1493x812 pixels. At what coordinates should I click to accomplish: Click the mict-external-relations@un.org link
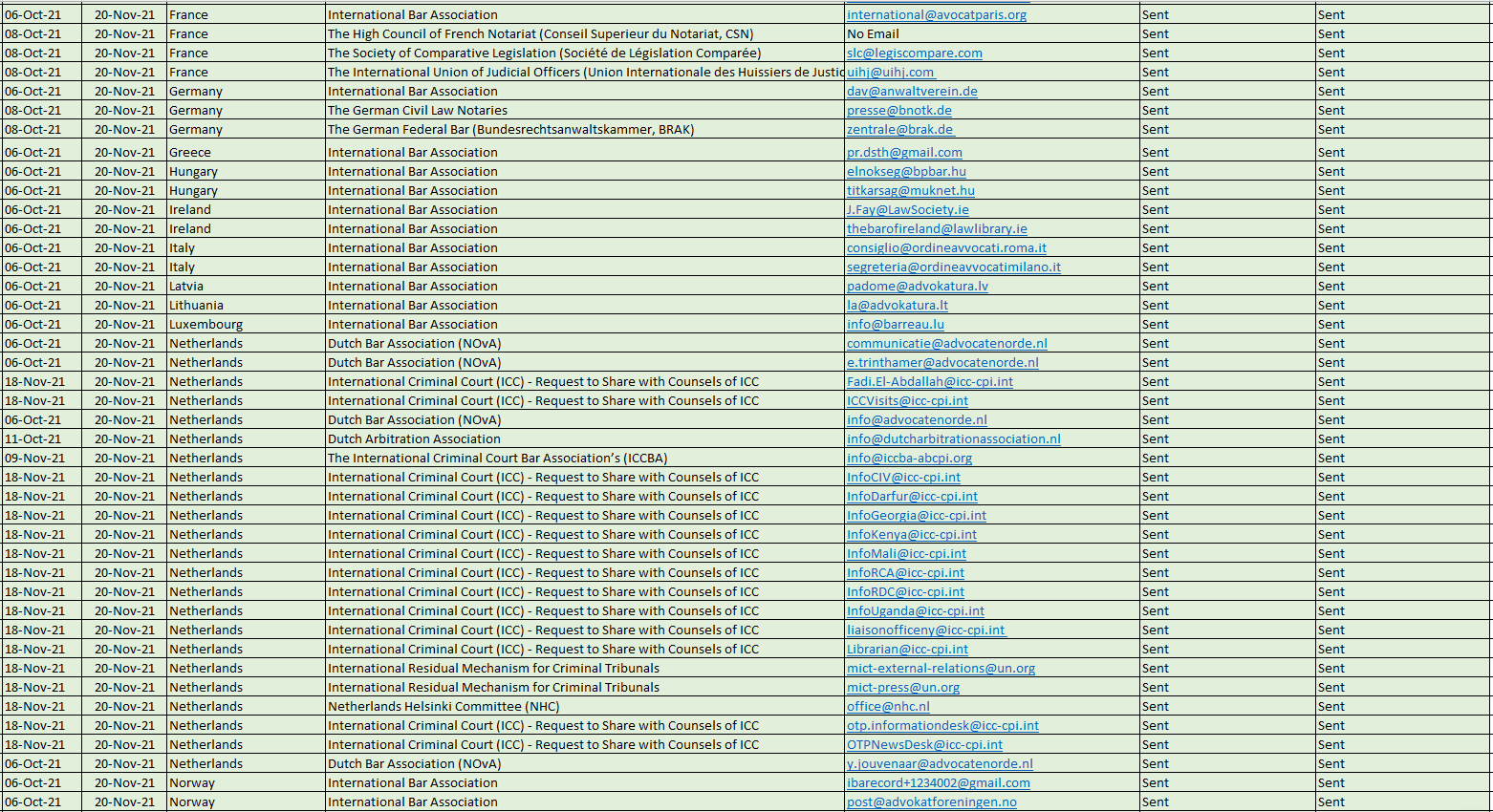coord(941,669)
